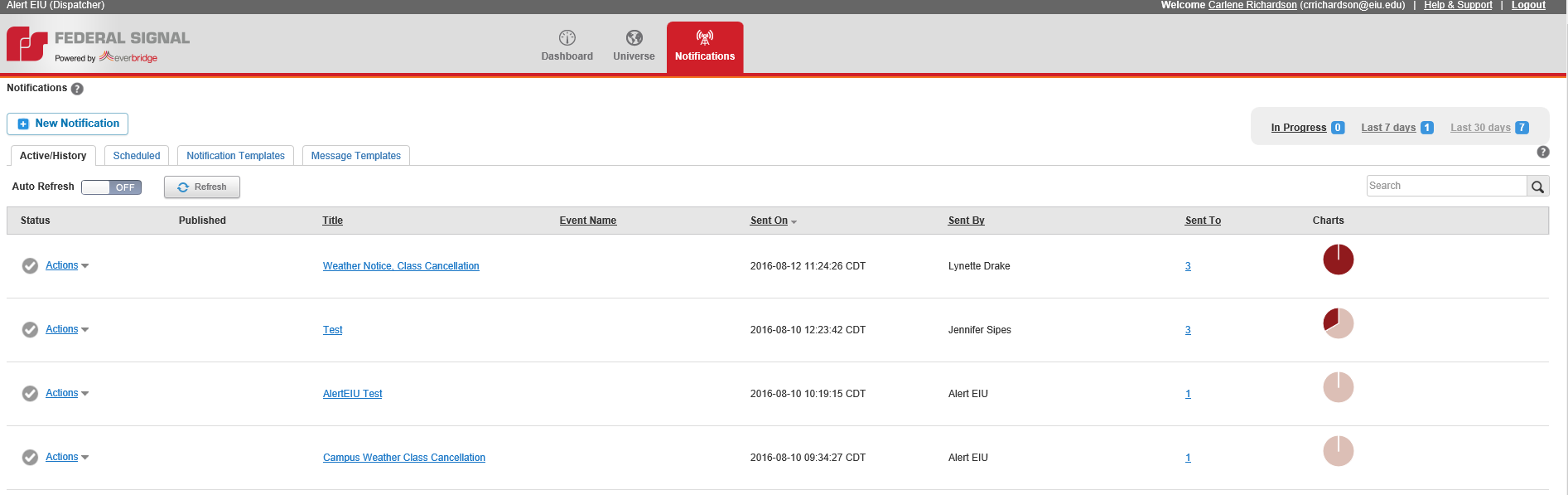The image size is (1568, 495).
Task: Open the Universe globe icon
Action: click(x=634, y=38)
